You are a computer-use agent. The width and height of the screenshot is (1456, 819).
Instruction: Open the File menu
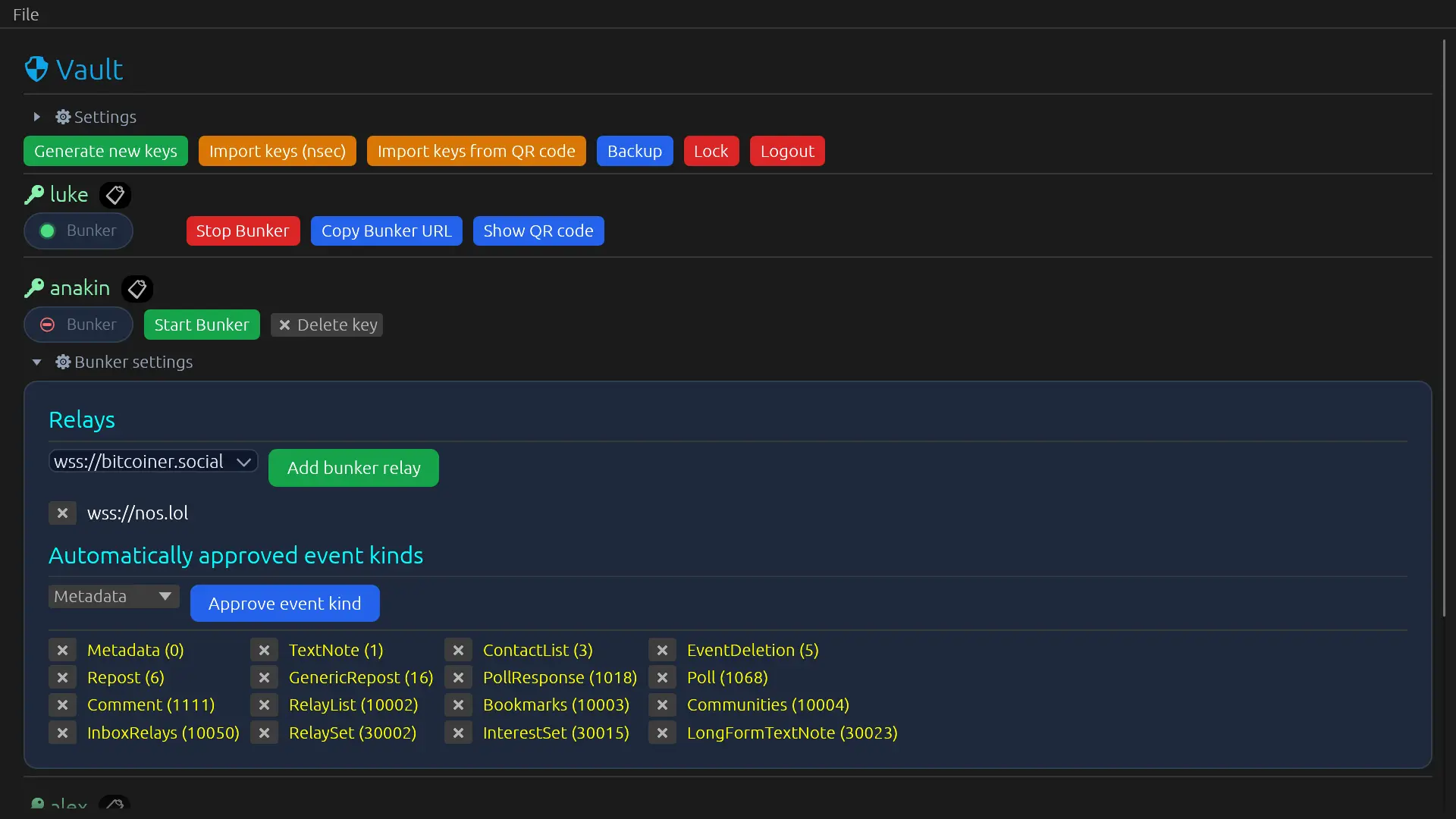(26, 14)
